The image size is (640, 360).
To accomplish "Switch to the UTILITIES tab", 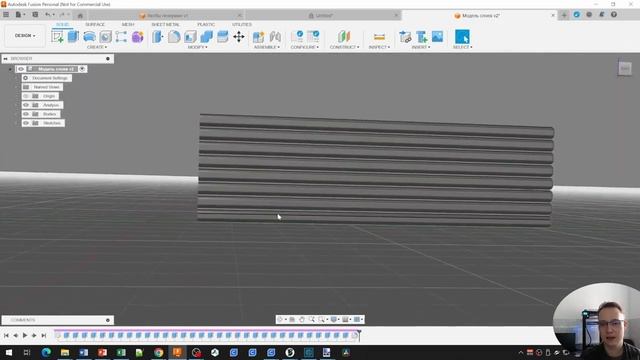I will [x=242, y=24].
